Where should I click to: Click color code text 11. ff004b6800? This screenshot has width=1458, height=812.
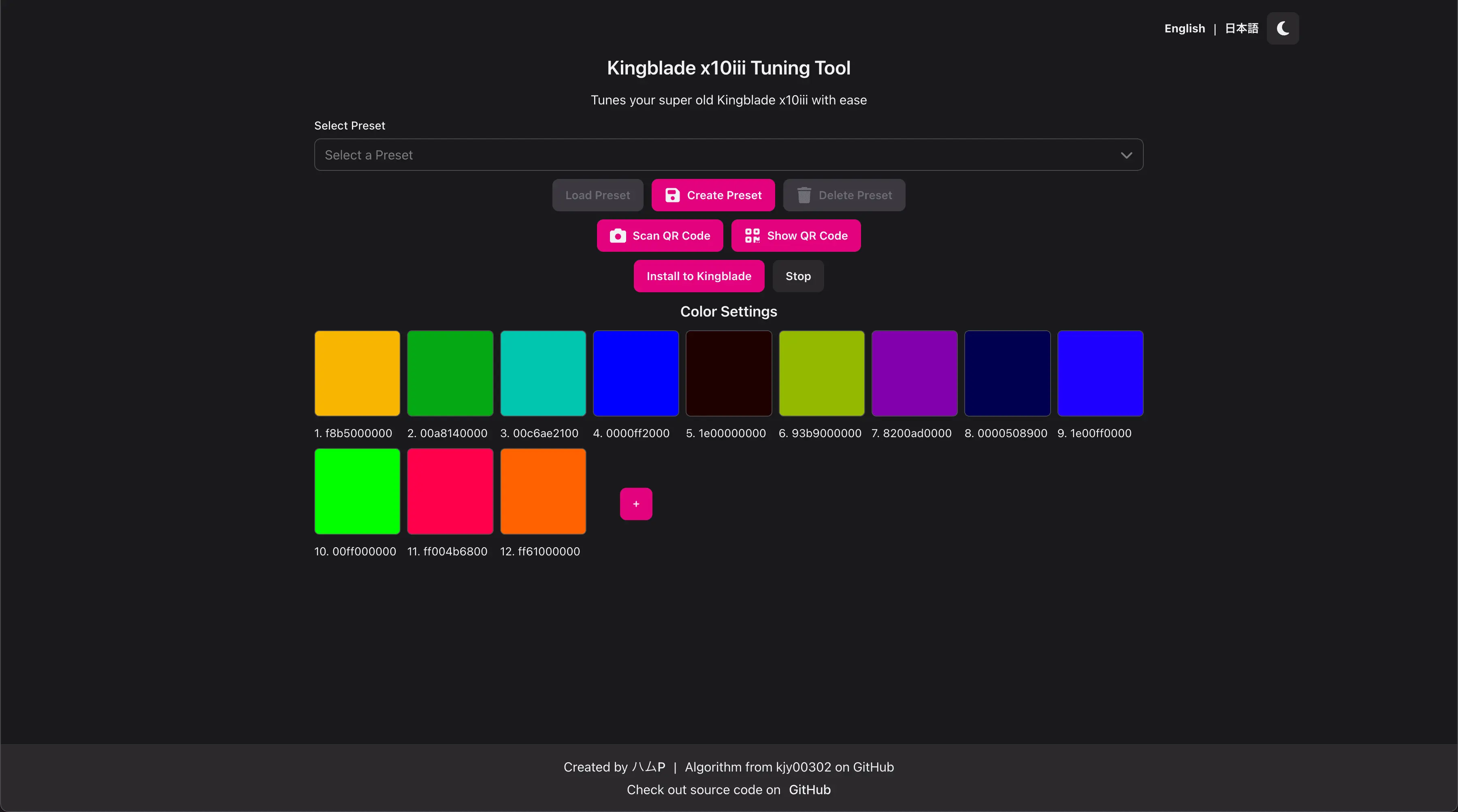tap(447, 552)
